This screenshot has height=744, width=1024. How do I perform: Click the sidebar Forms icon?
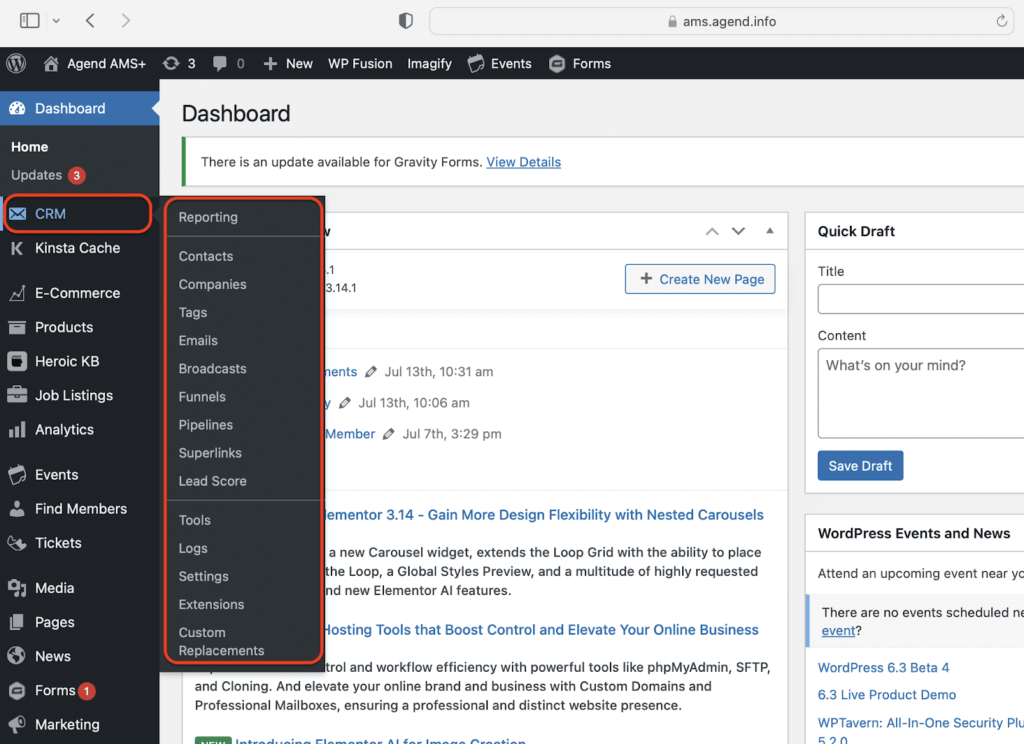pyautogui.click(x=18, y=690)
